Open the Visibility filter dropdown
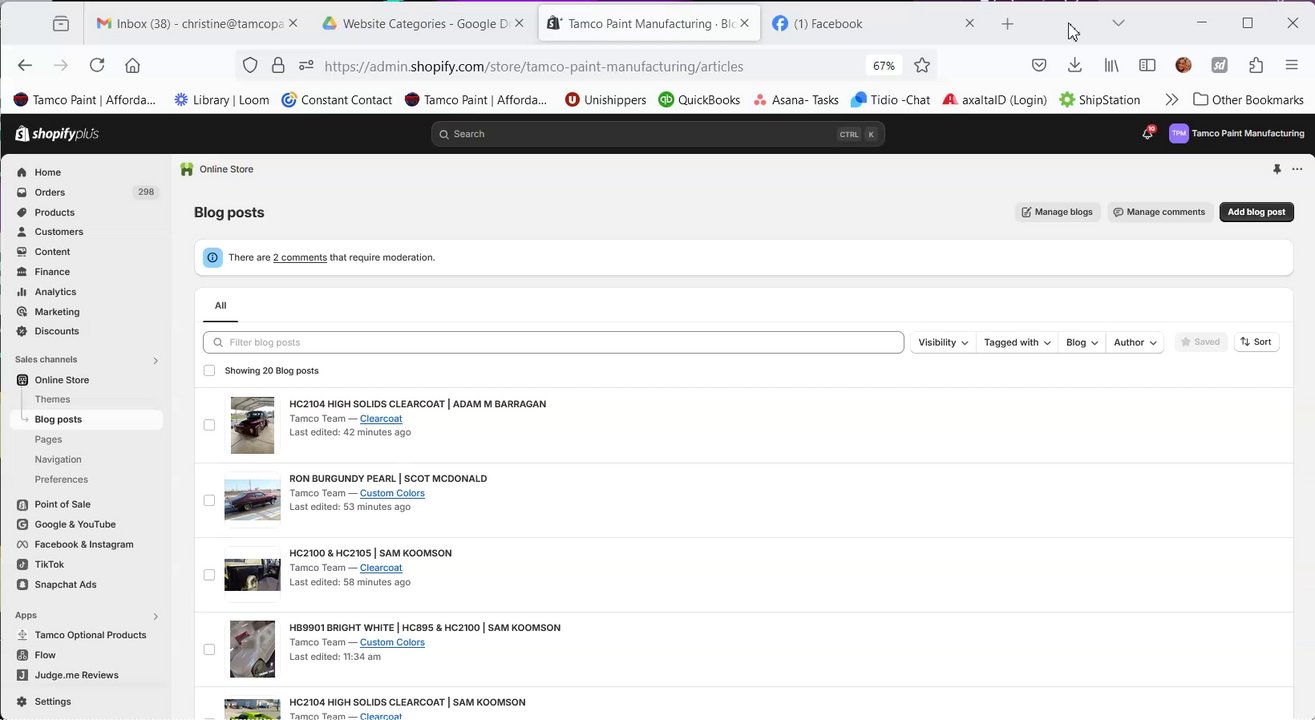1315x720 pixels. pyautogui.click(x=942, y=342)
